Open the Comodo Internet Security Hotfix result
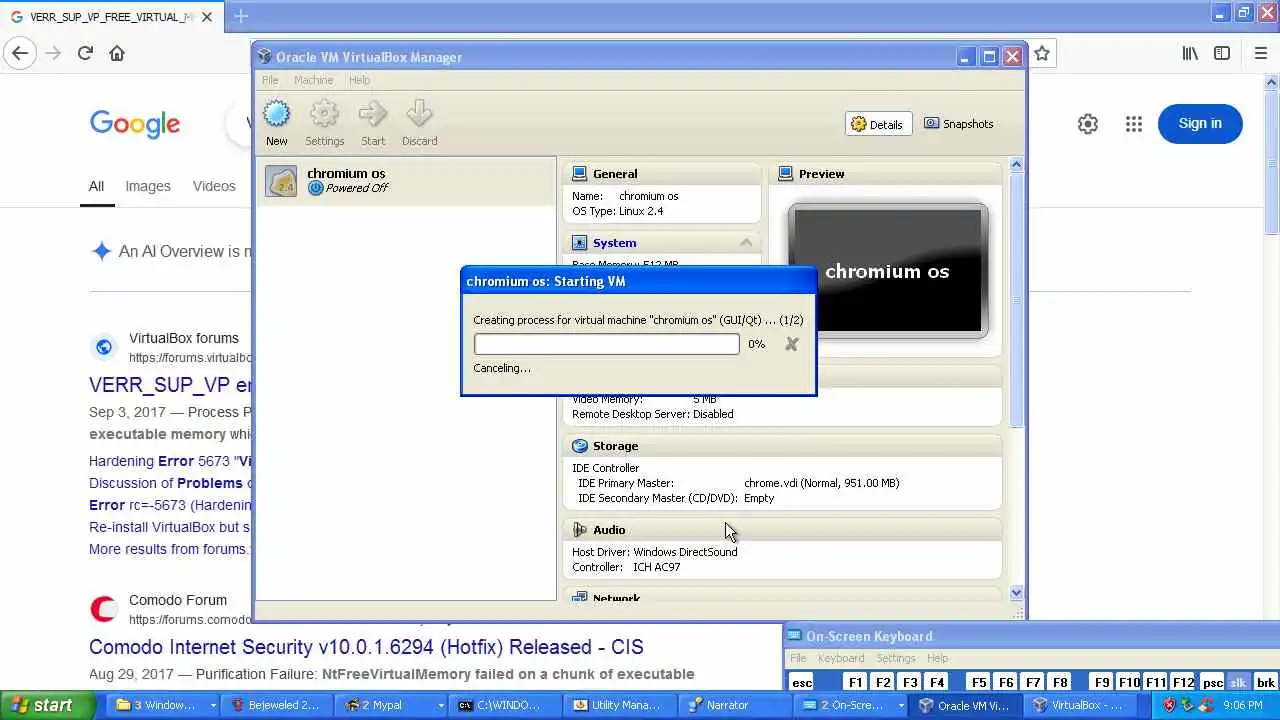 [366, 647]
